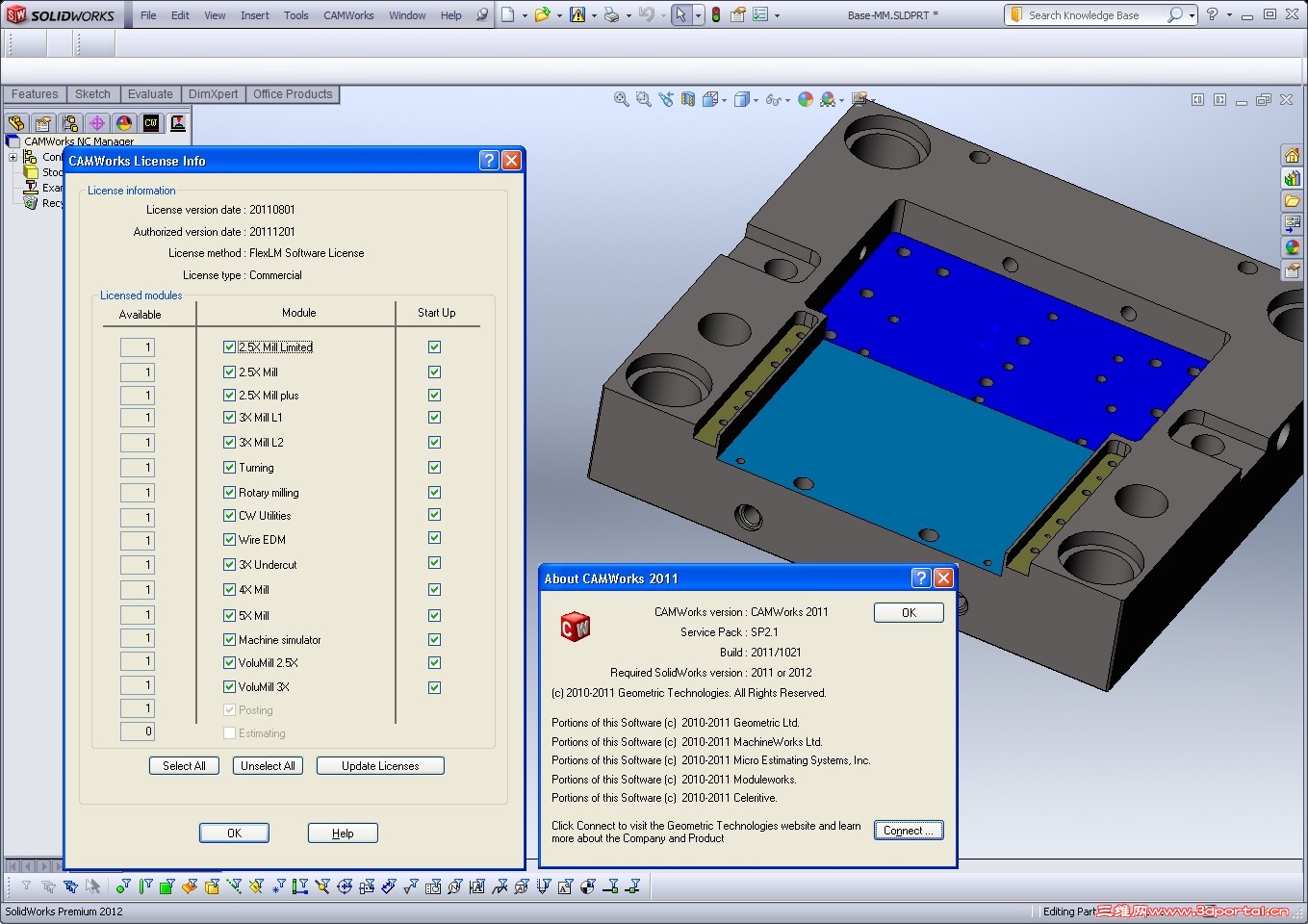This screenshot has height=924, width=1308.
Task: Open the Print dropdown arrow
Action: [x=628, y=15]
